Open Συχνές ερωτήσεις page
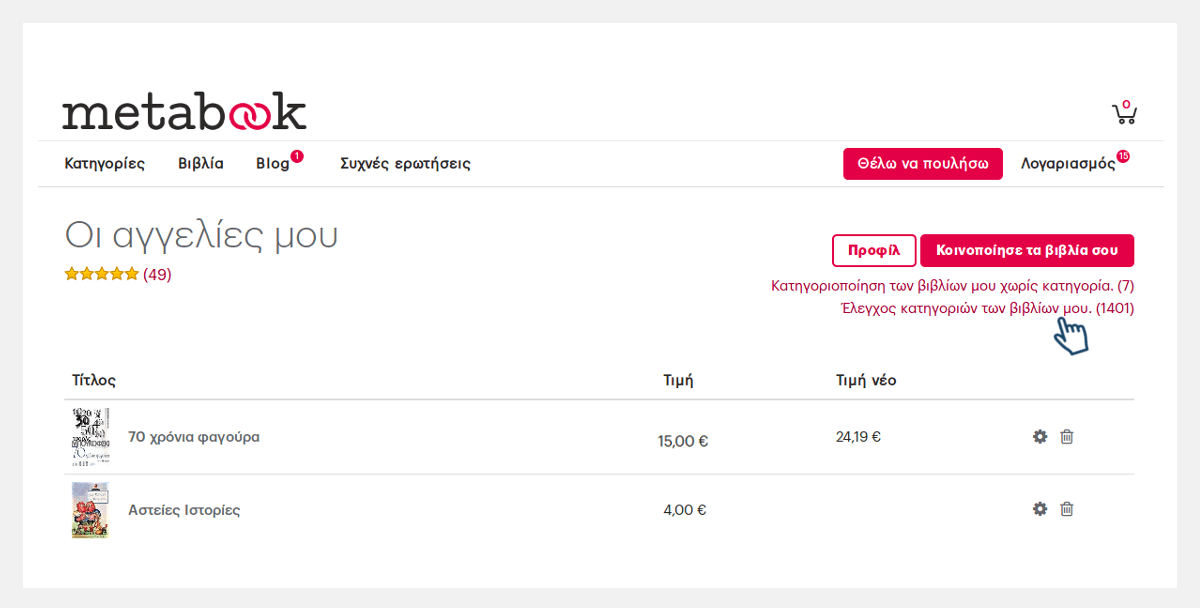 click(x=405, y=164)
